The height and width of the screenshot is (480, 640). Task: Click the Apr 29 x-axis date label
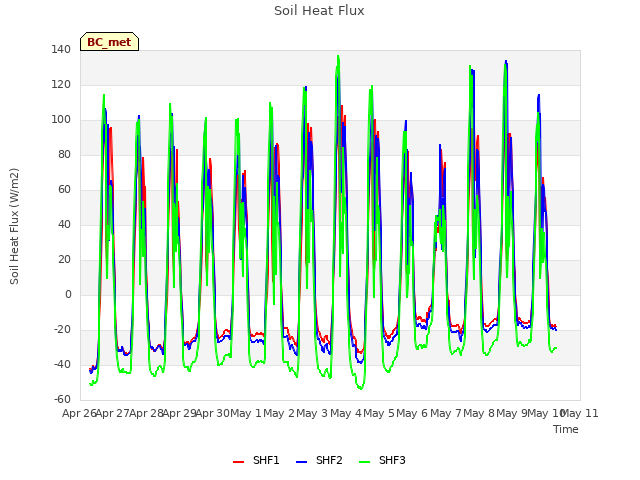180,413
